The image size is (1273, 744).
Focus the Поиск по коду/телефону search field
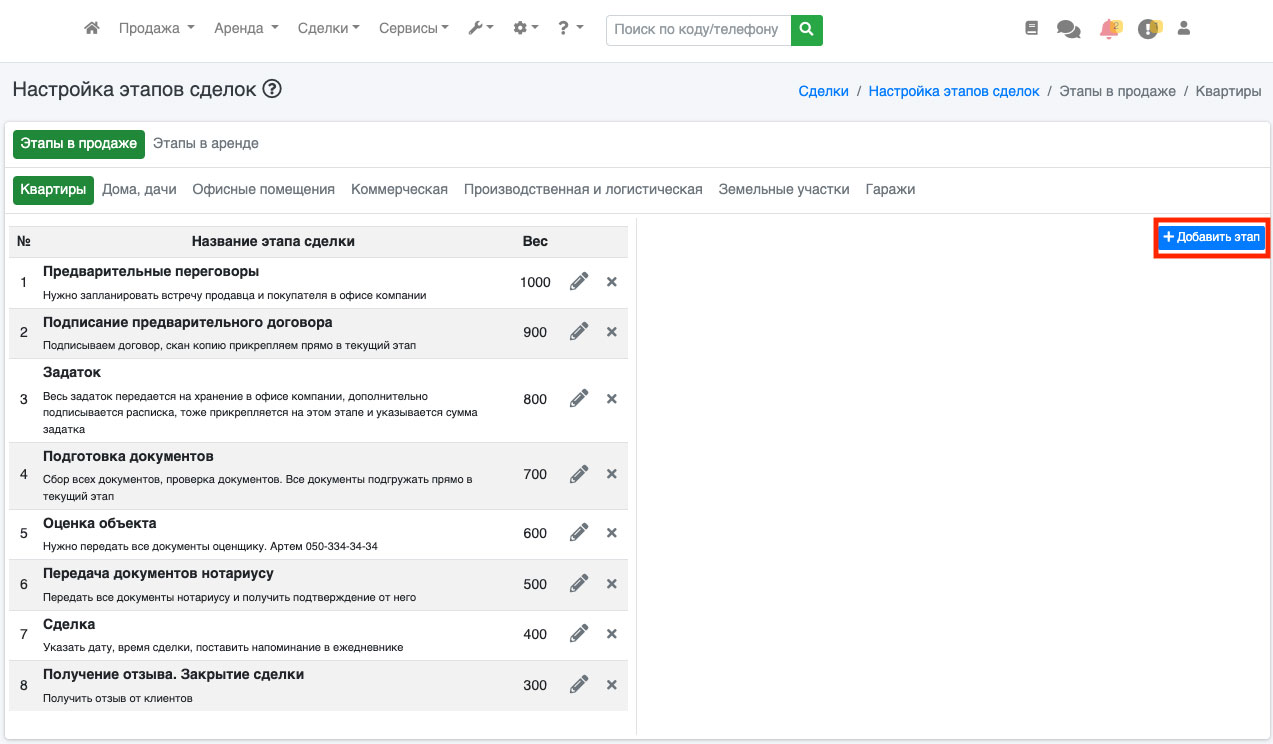click(x=697, y=30)
